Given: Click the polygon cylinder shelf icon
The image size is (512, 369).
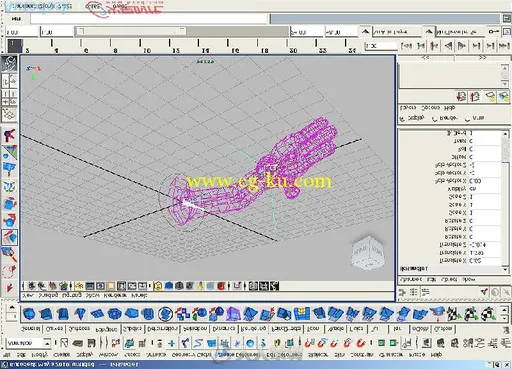Looking at the screenshot, I should (x=62, y=314).
